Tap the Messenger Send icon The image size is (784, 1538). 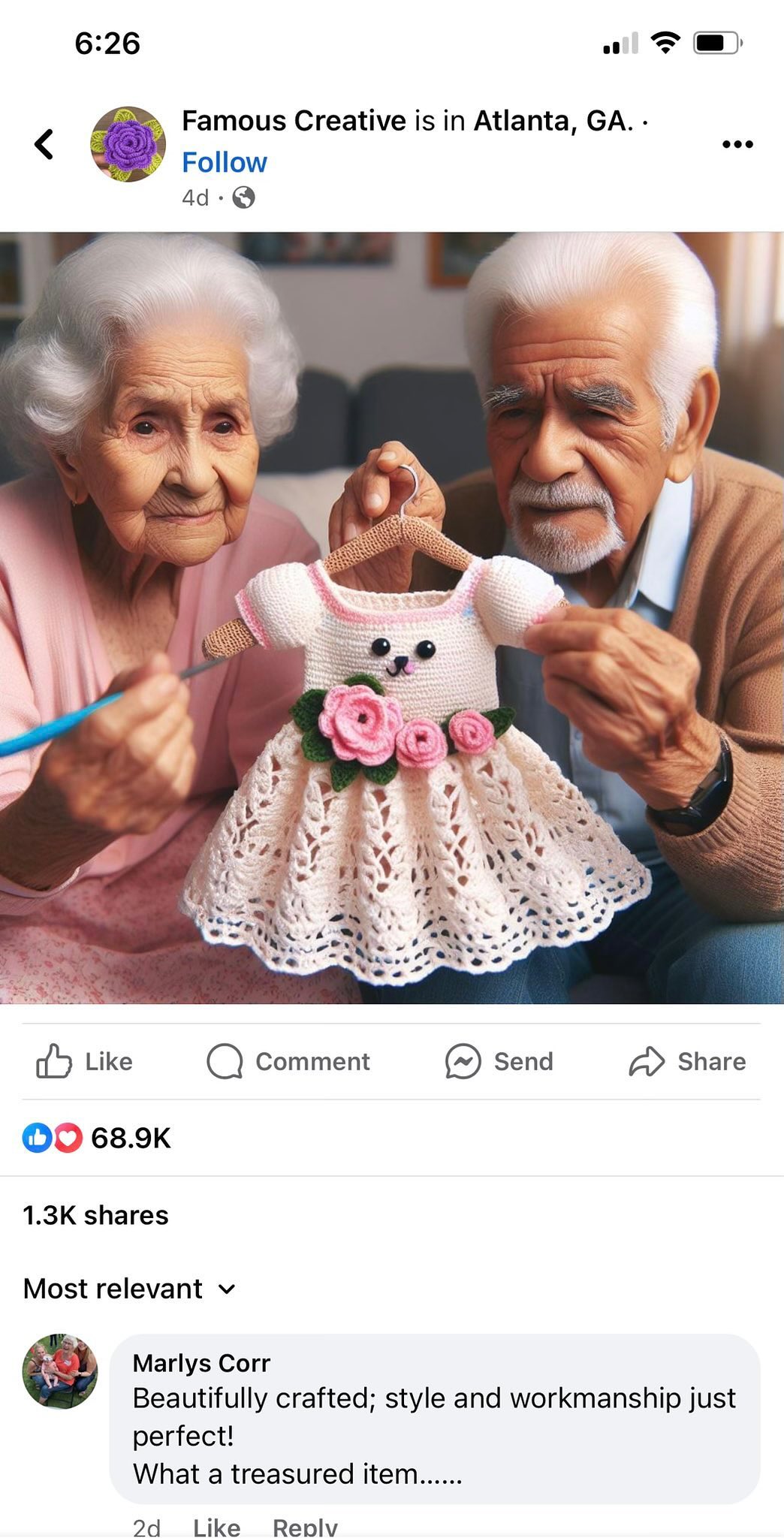pyautogui.click(x=463, y=1061)
